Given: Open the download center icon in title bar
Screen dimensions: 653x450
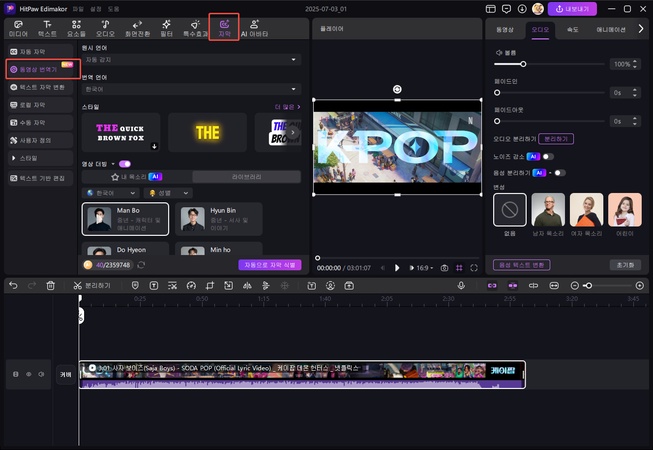Looking at the screenshot, I should pyautogui.click(x=522, y=9).
